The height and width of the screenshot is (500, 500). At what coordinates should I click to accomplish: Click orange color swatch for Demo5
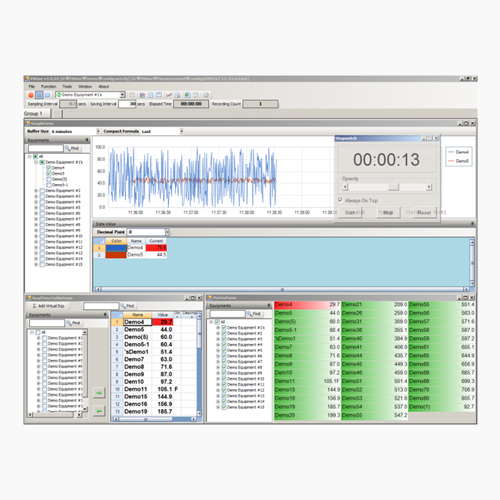coord(116,255)
